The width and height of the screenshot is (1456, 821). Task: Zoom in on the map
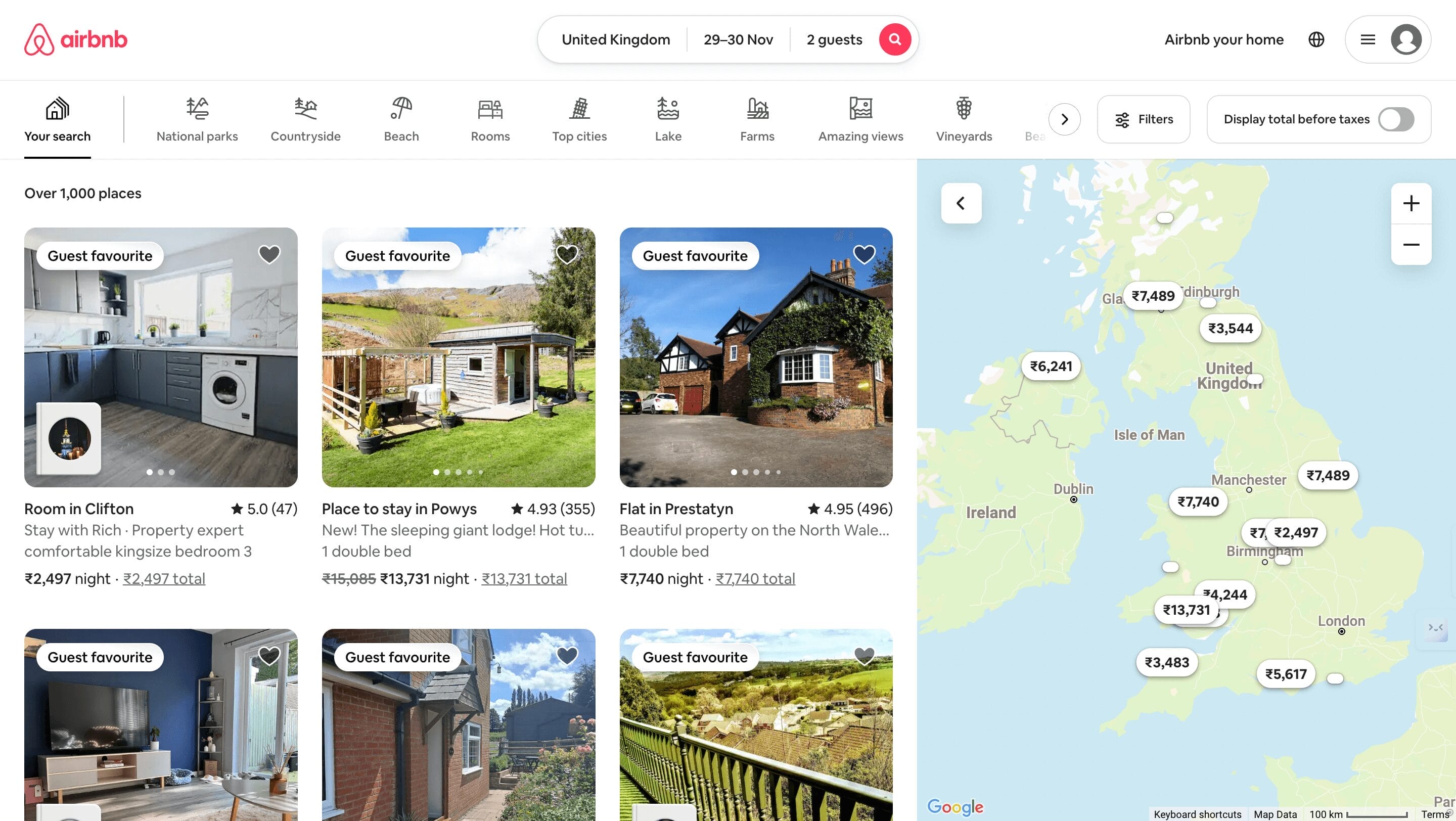tap(1411, 203)
